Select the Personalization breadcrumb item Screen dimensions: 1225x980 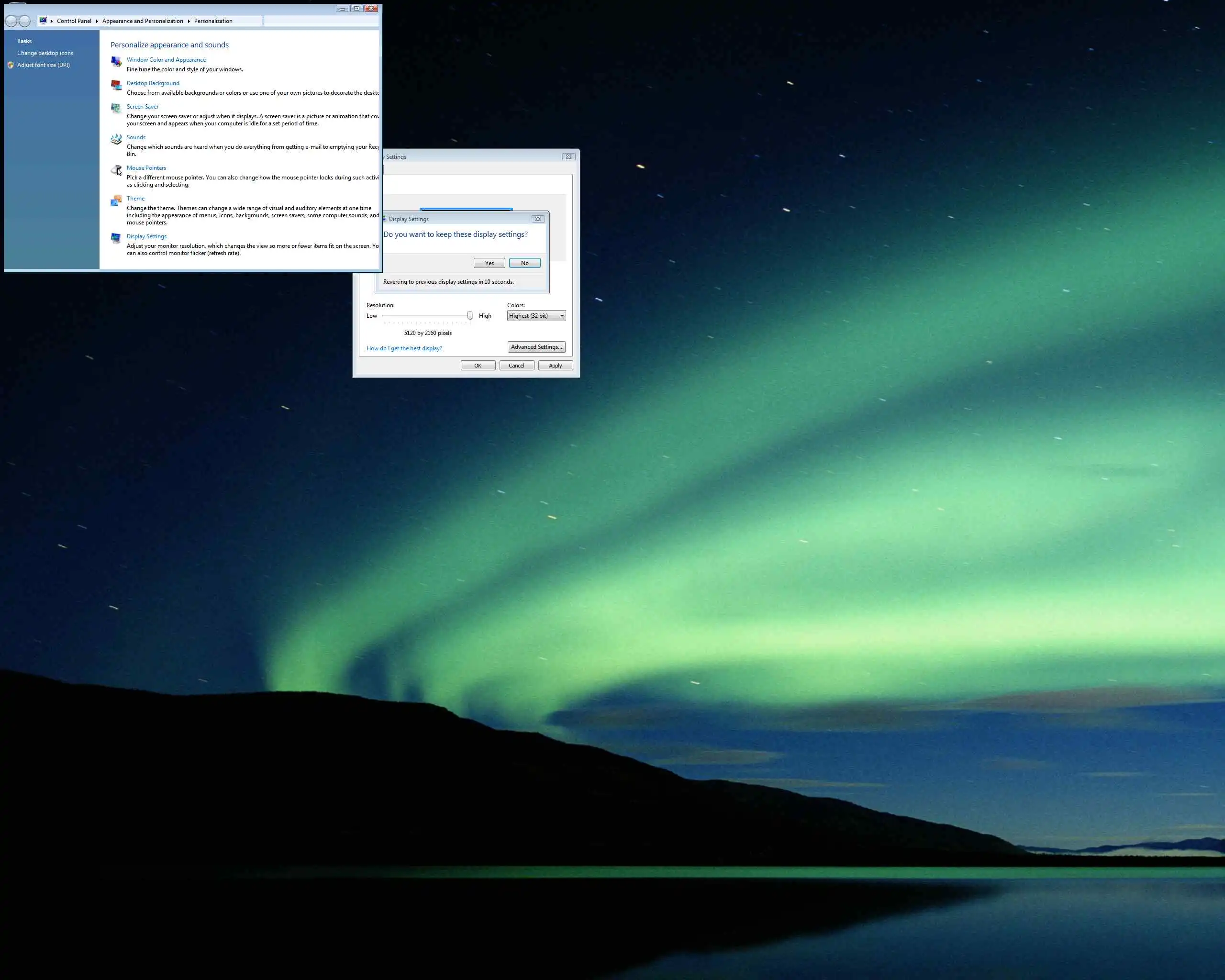point(213,21)
